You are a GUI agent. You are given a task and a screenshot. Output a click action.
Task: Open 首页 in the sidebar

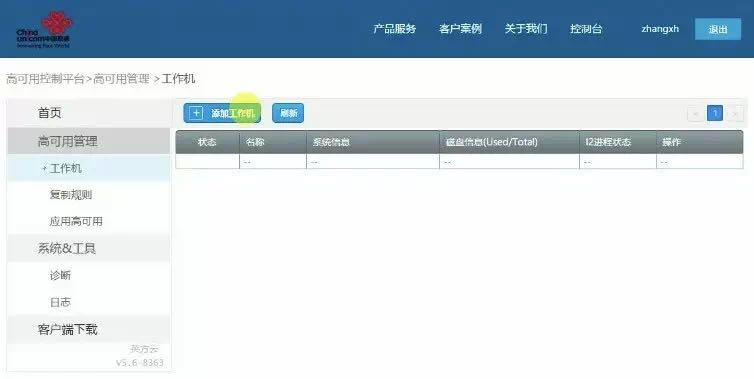[x=88, y=113]
